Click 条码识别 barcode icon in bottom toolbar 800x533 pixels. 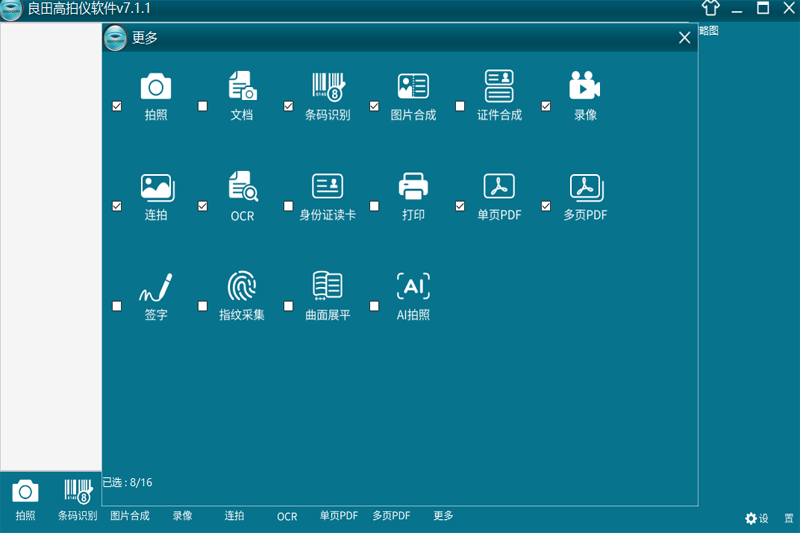pyautogui.click(x=78, y=491)
